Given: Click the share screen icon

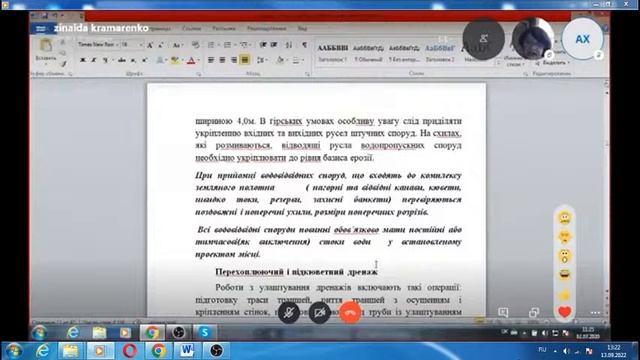Looking at the screenshot, I should pyautogui.click(x=533, y=313).
